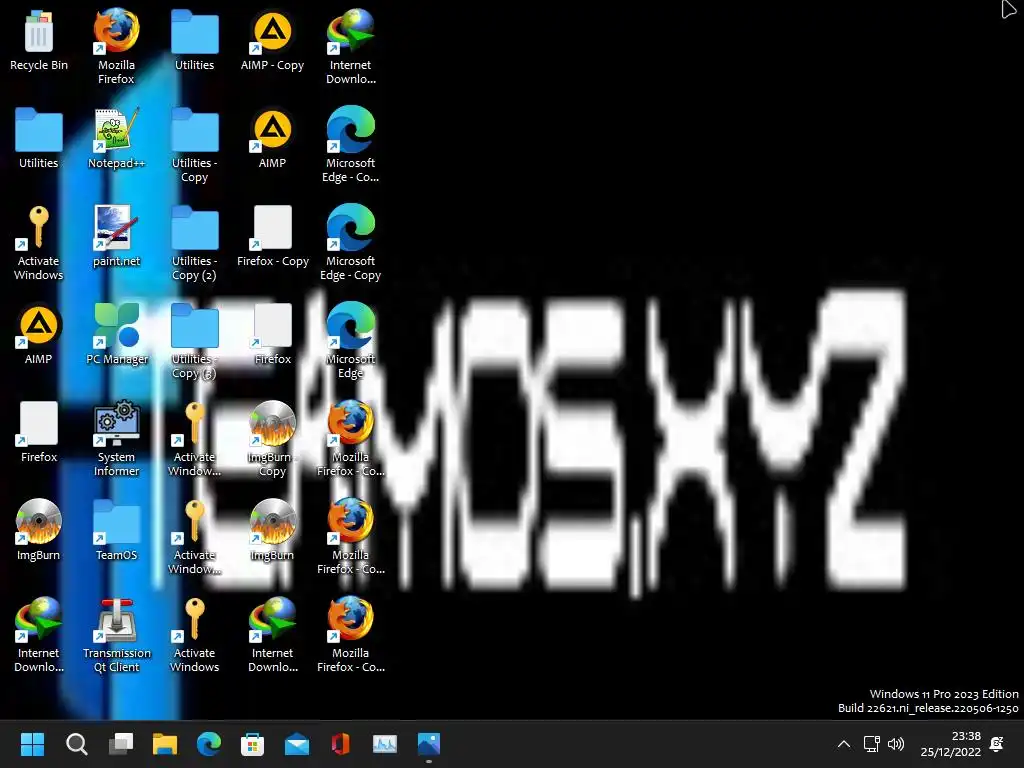Screen dimensions: 1024x768
Task: Open Microsoft Store from the taskbar
Action: coord(253,744)
